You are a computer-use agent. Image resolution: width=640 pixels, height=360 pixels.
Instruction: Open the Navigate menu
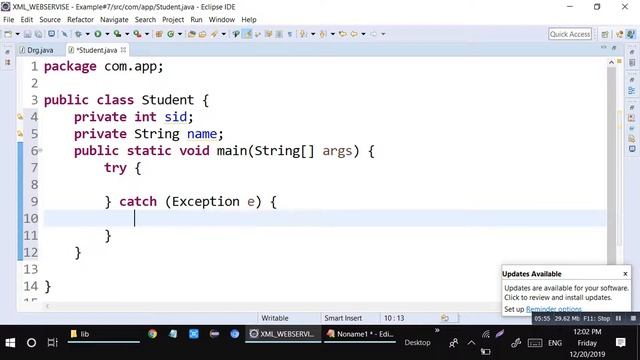(x=114, y=20)
